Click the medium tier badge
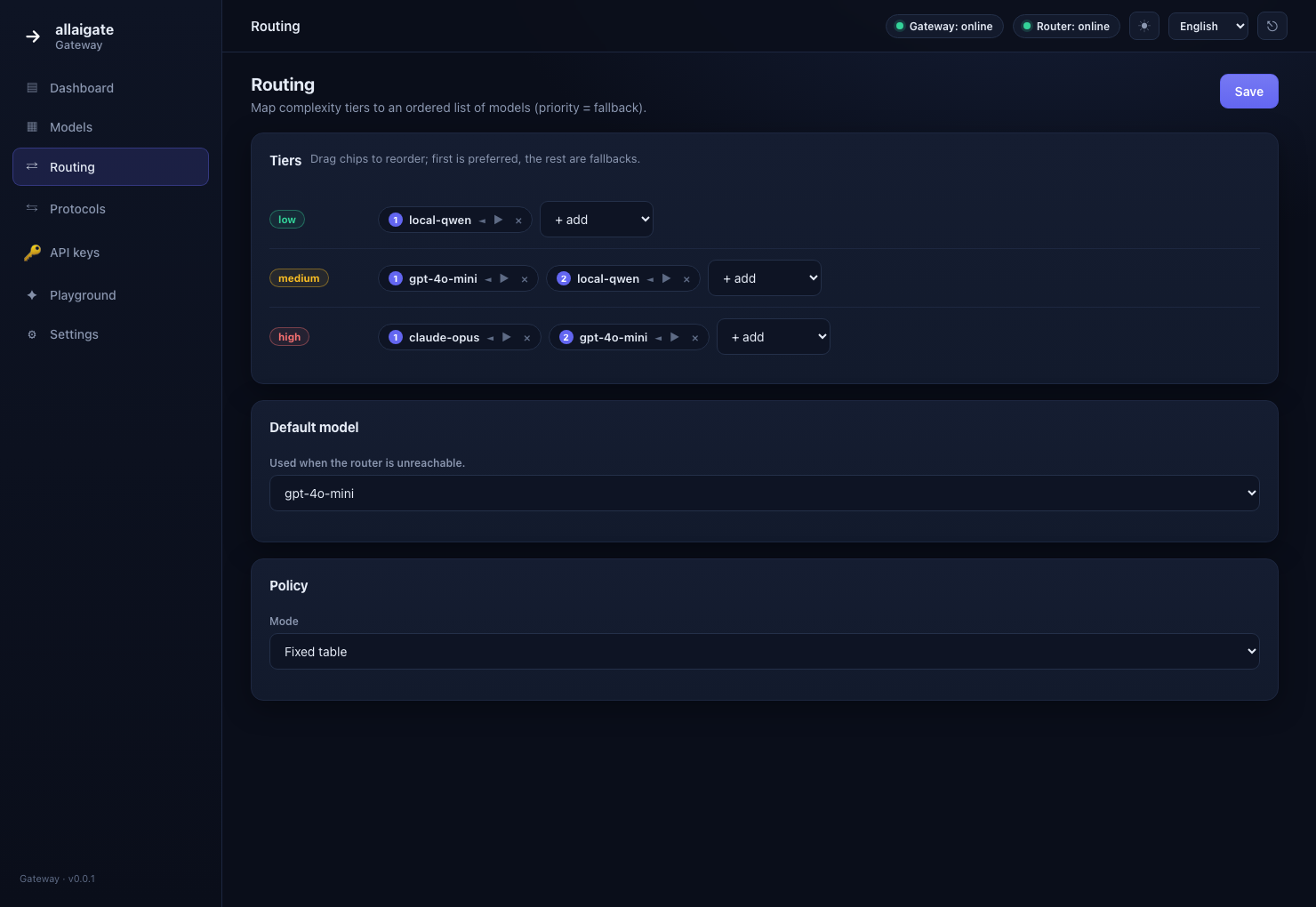The image size is (1316, 907). click(x=299, y=278)
